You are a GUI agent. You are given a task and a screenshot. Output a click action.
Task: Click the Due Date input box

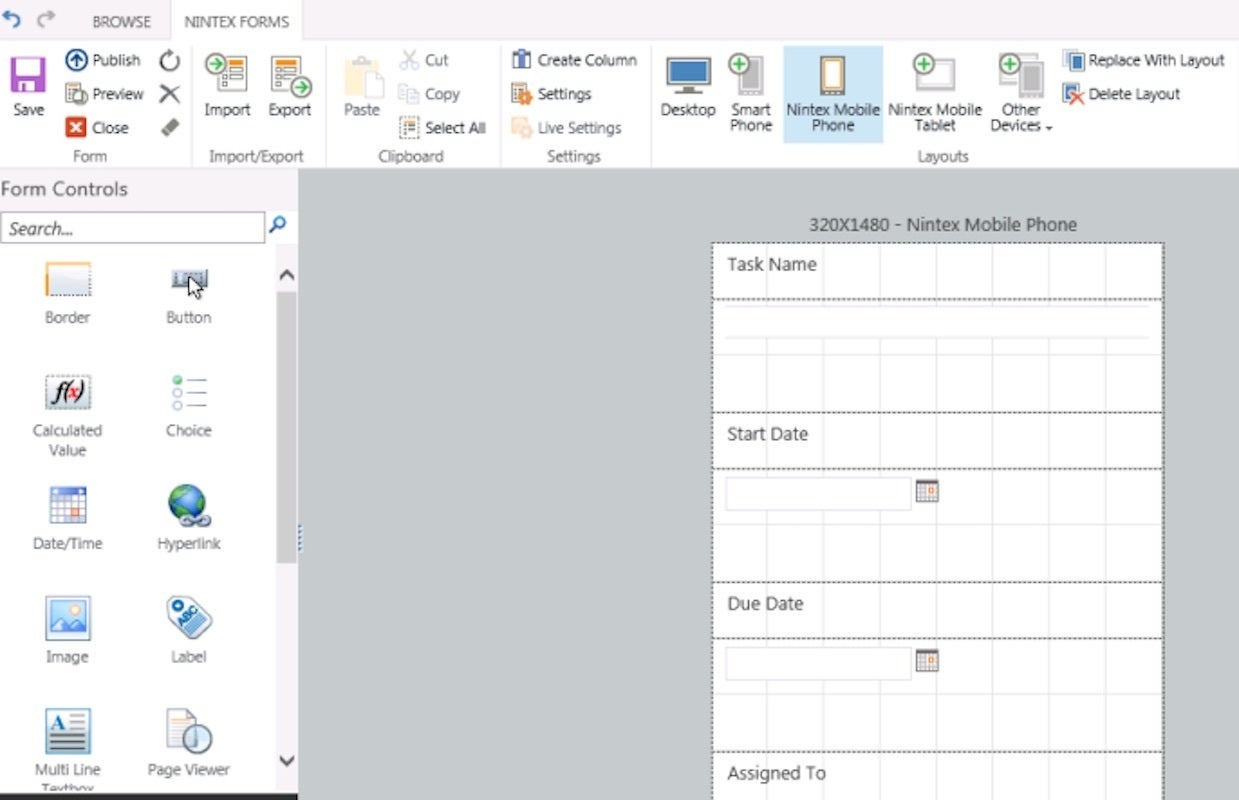point(818,663)
